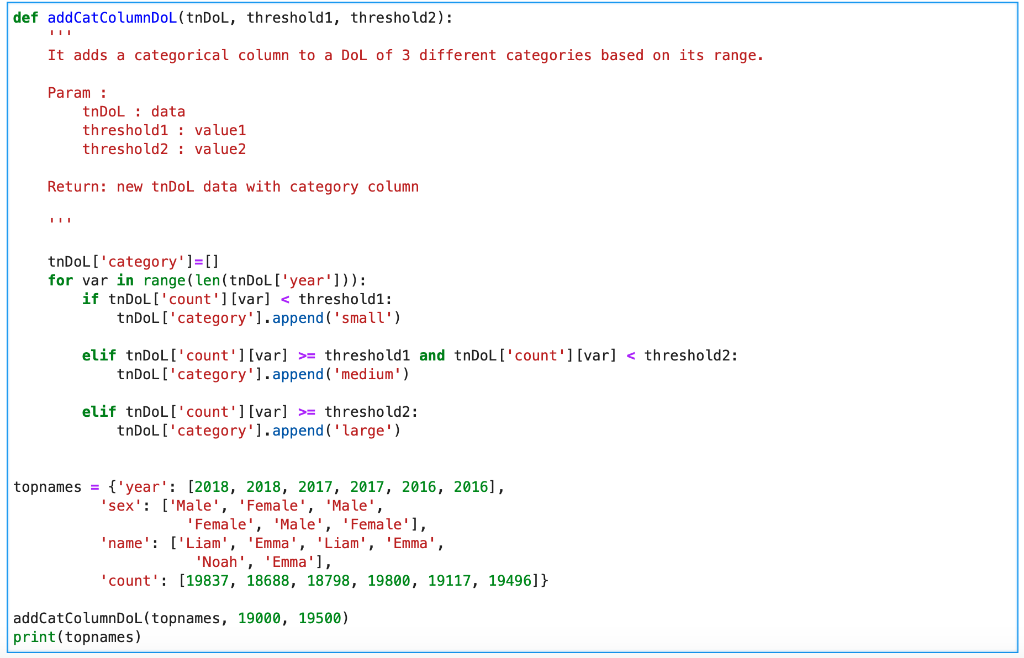Click the 'medium' string literal
The image size is (1024, 658).
(x=368, y=374)
